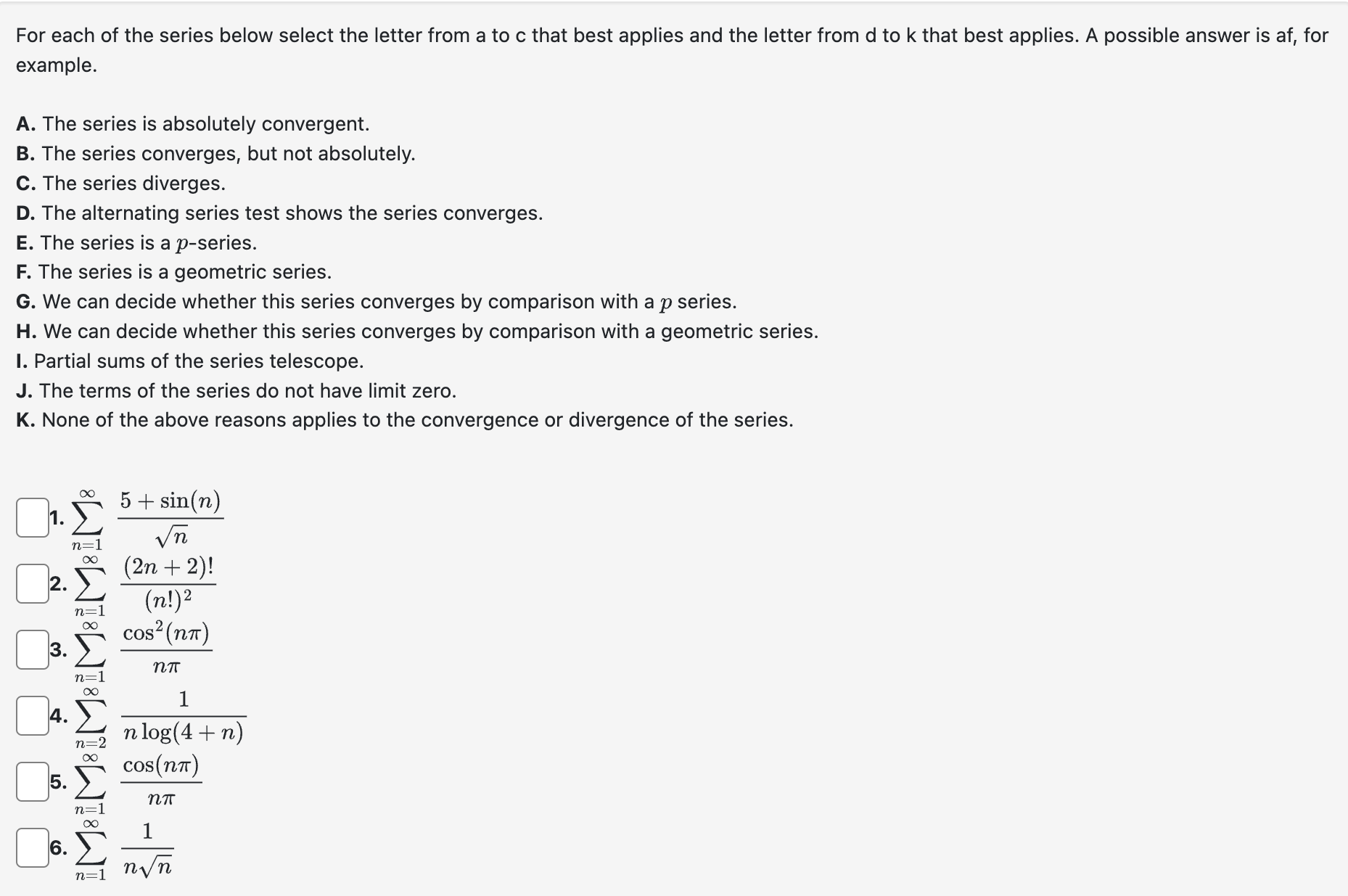The width and height of the screenshot is (1348, 896).
Task: Select option A about absolute convergence
Action: tap(192, 123)
